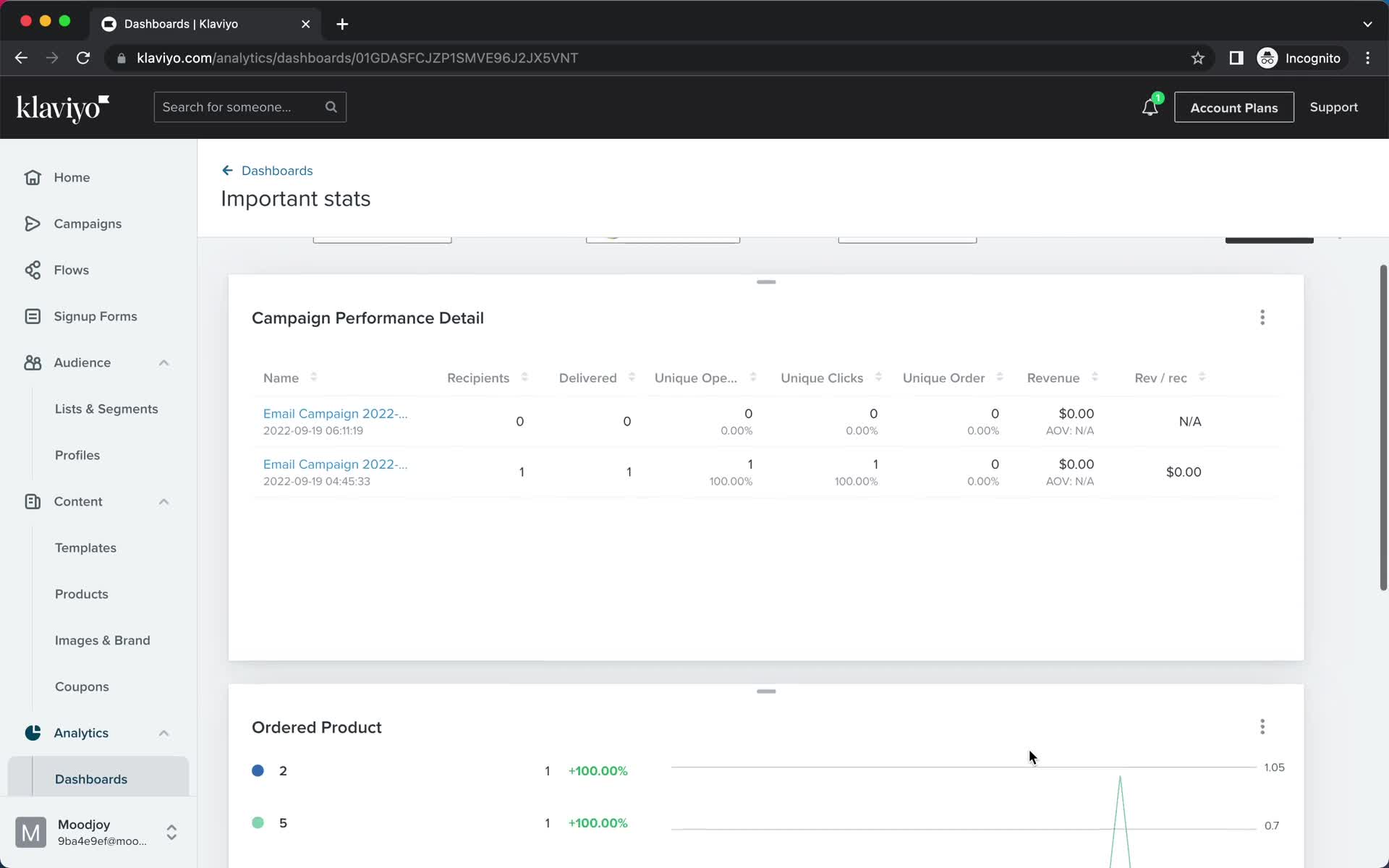Click the green series dot for product 5
The height and width of the screenshot is (868, 1389).
pyautogui.click(x=258, y=822)
